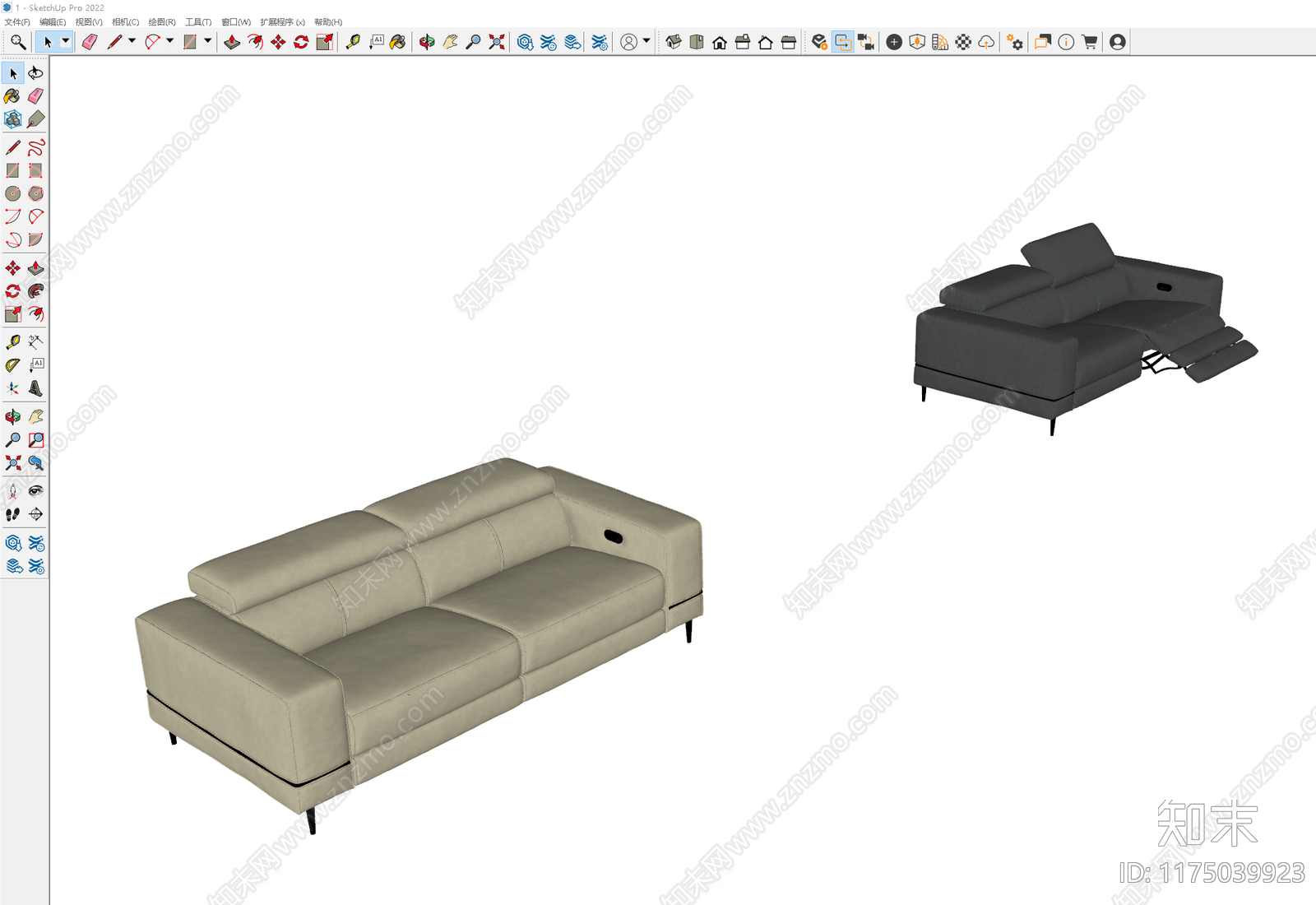Screen dimensions: 1316x905
Task: Select the Lasso Select tool
Action: click(x=35, y=73)
